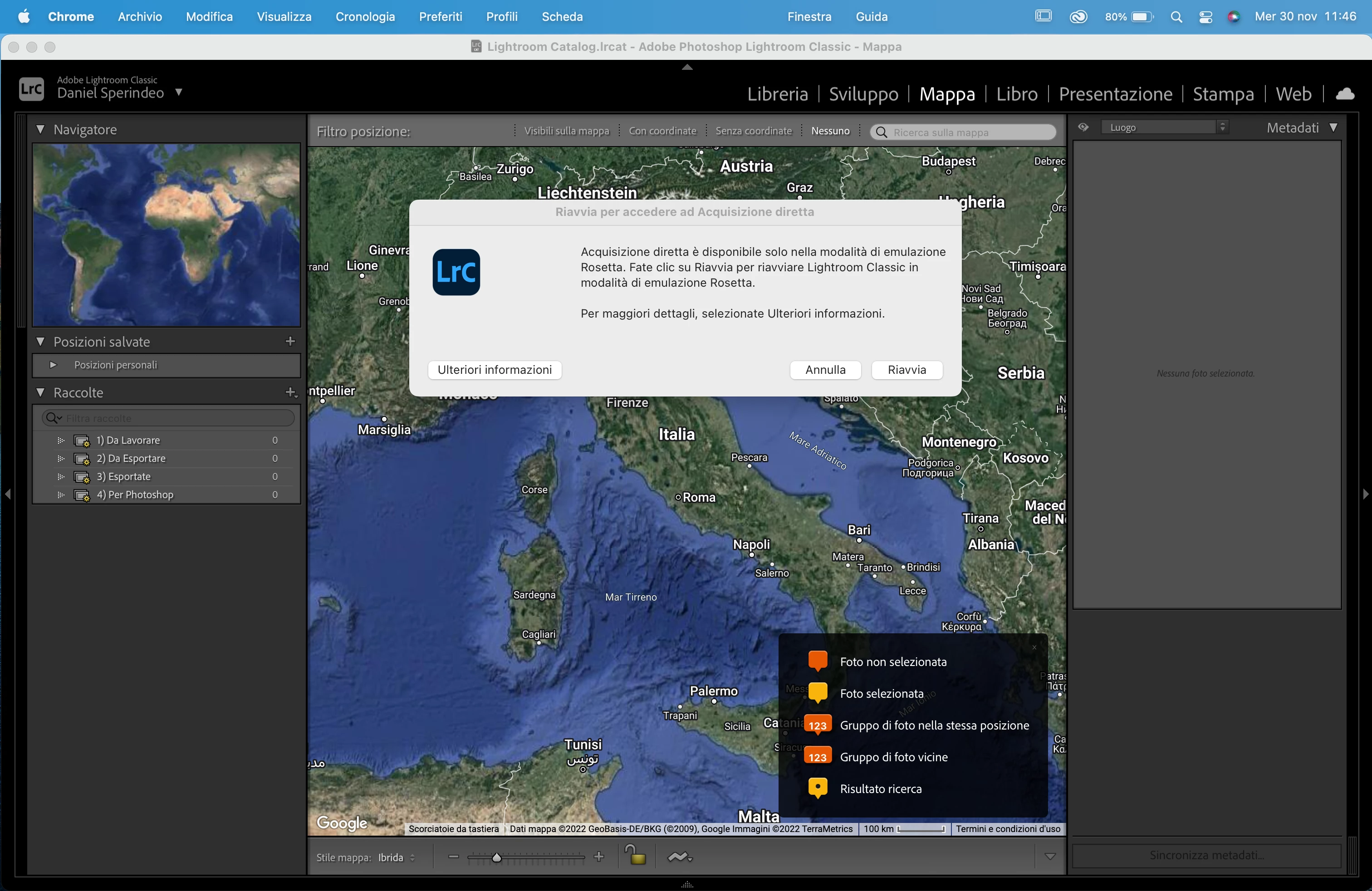
Task: Click the eye icon next to Luogo
Action: click(1083, 127)
